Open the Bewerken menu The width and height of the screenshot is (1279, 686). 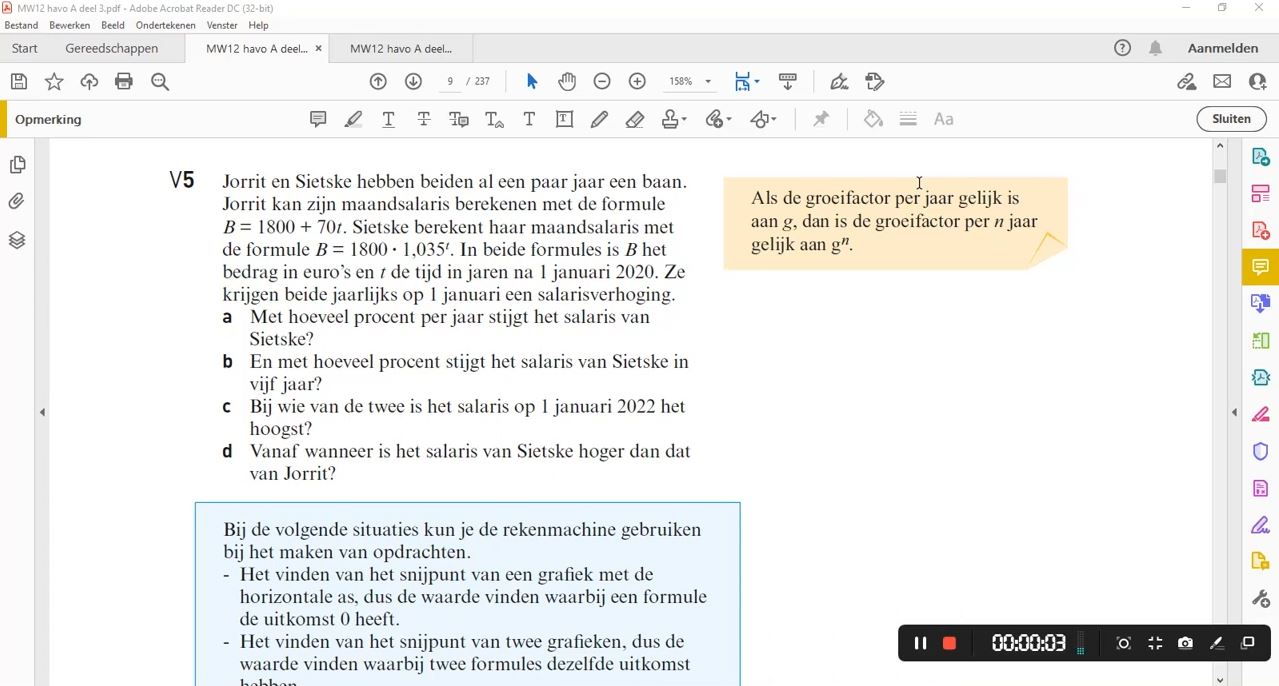click(x=69, y=25)
